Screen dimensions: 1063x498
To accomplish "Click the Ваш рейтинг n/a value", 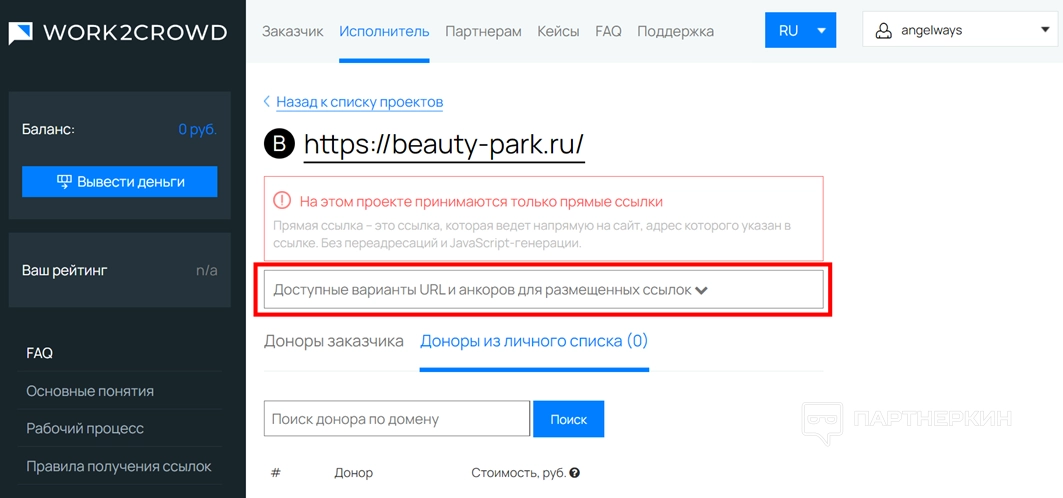I will coord(207,271).
